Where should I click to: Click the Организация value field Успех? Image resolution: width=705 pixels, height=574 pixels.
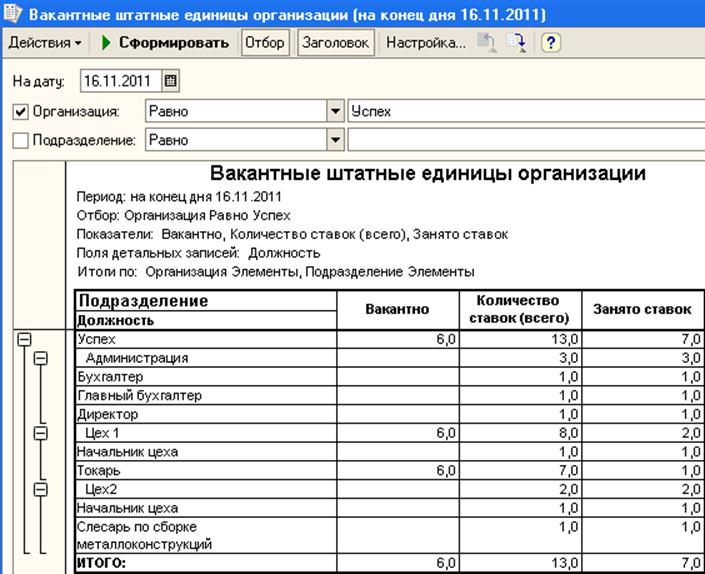[526, 111]
